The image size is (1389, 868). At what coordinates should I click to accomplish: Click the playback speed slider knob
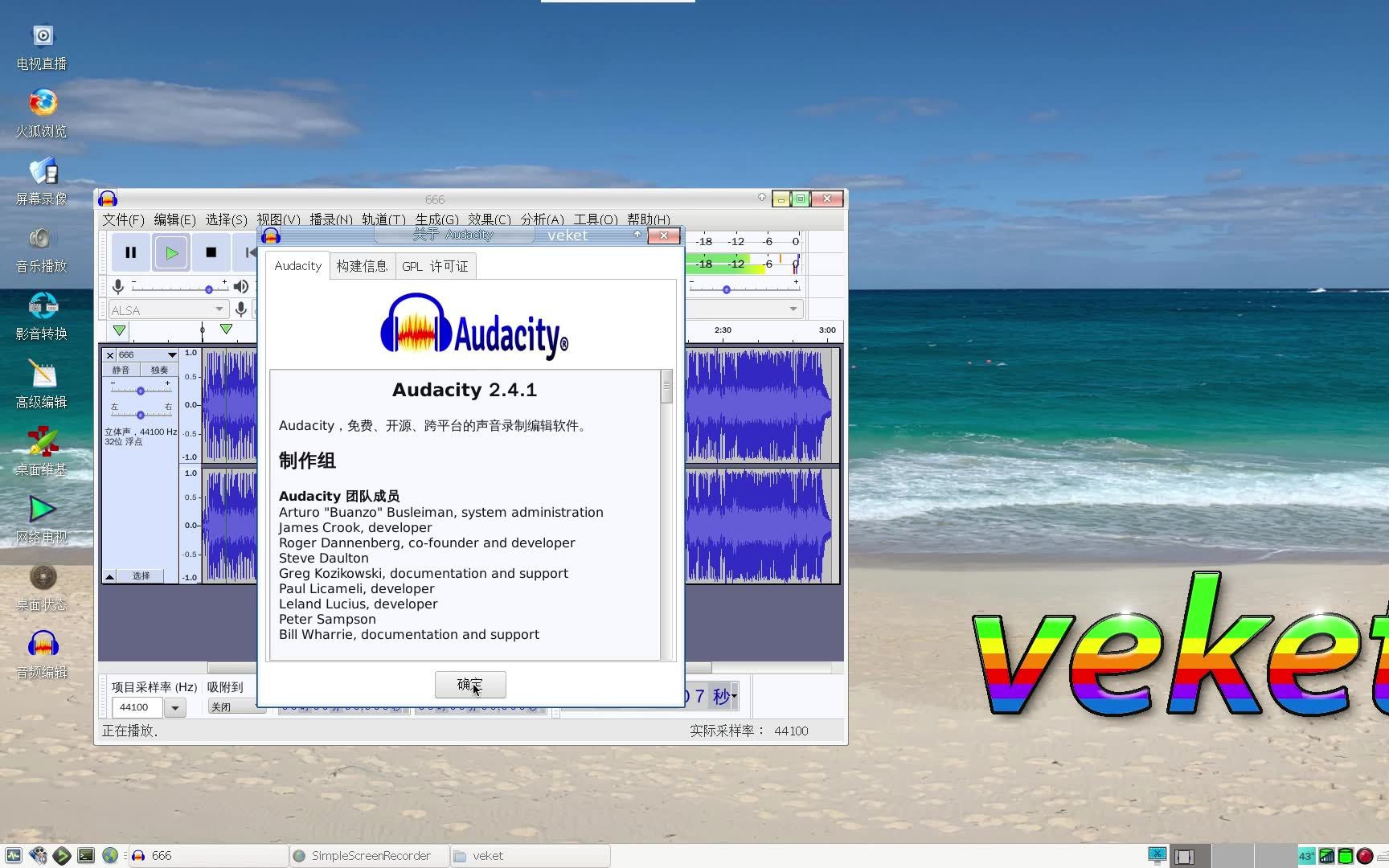[x=727, y=289]
